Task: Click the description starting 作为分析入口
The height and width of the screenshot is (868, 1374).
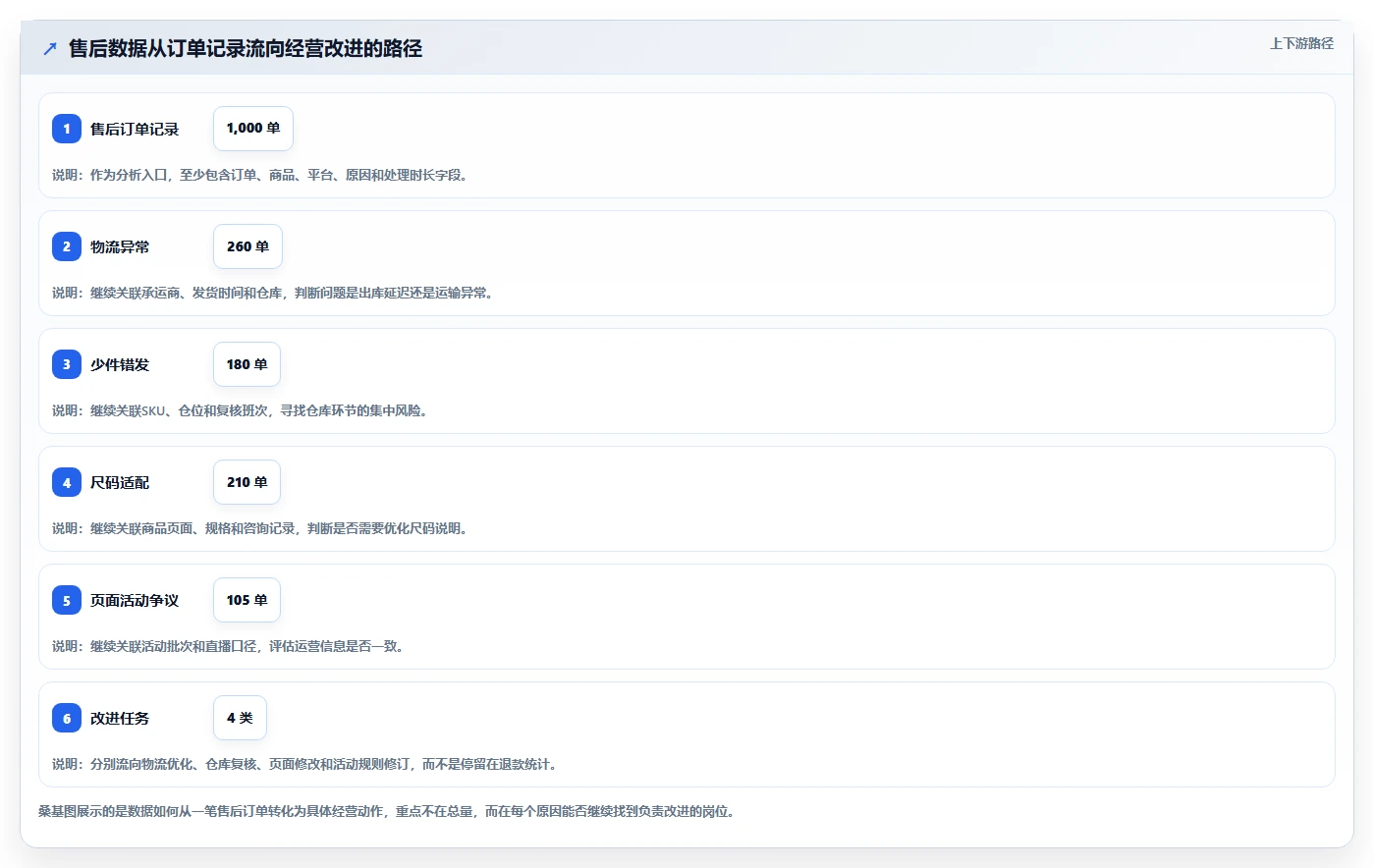Action: [x=262, y=175]
